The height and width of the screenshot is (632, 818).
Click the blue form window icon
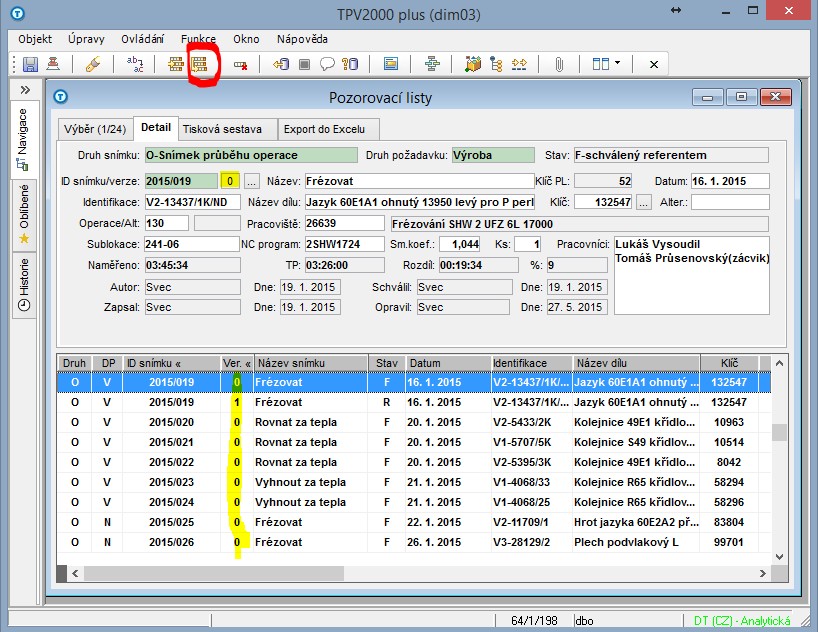coord(391,64)
